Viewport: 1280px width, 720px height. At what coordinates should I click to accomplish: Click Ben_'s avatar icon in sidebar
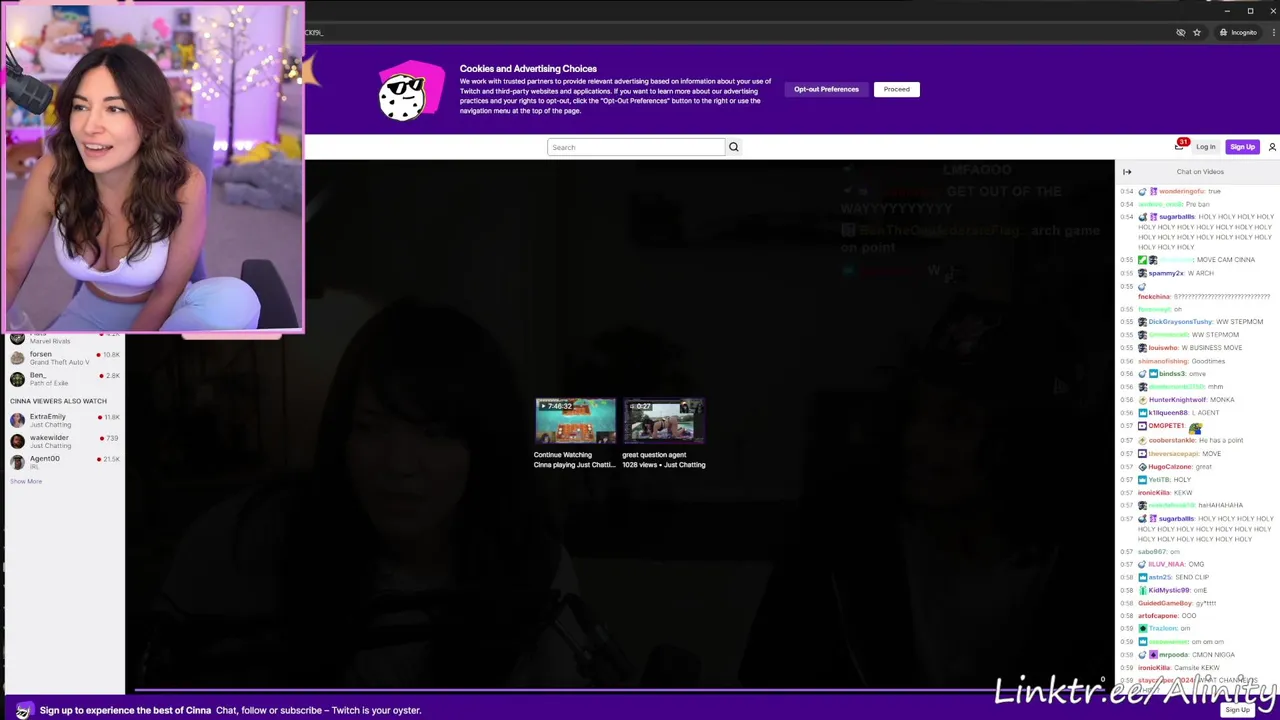click(17, 379)
